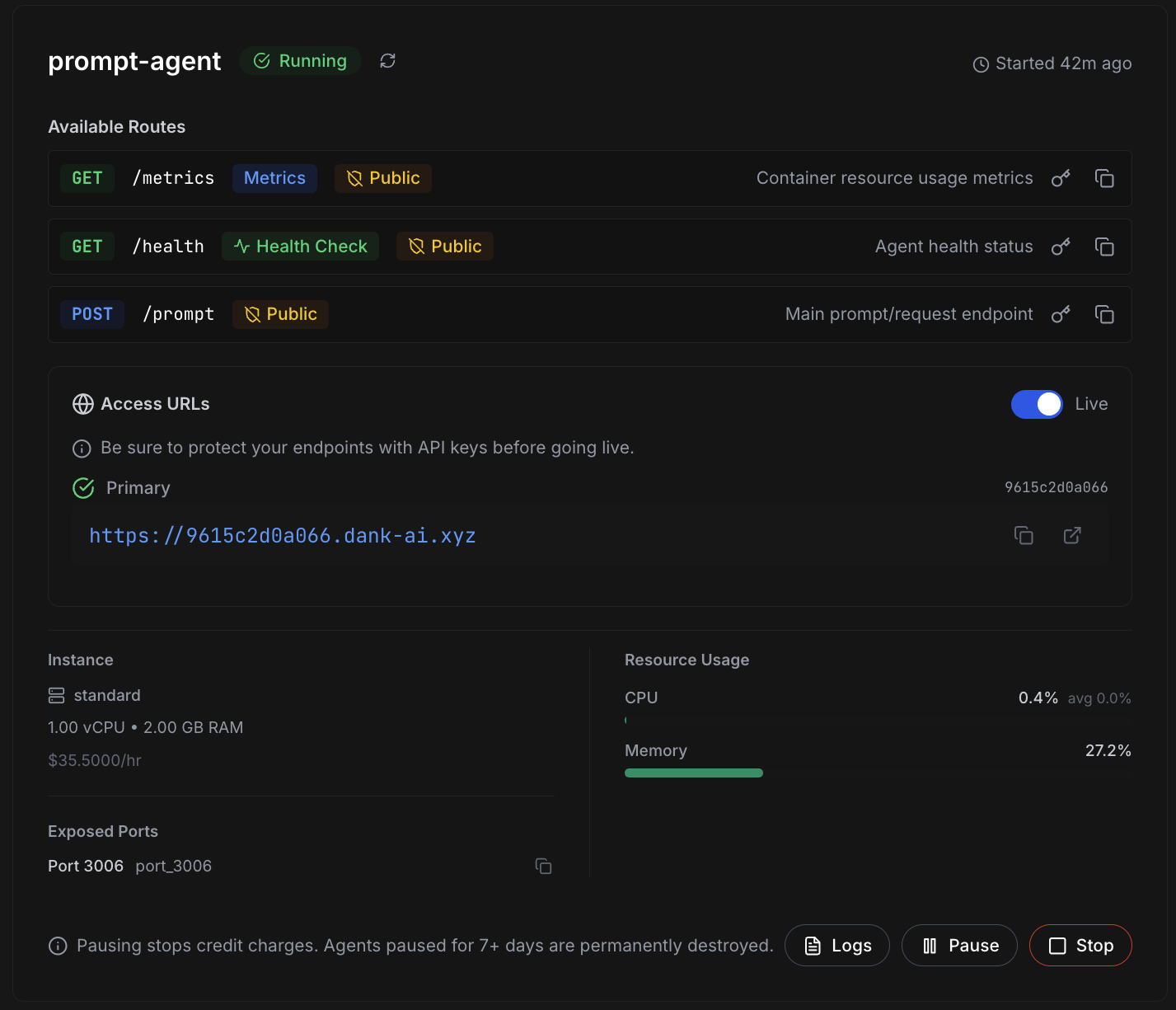The width and height of the screenshot is (1176, 1010).
Task: Click the Public badge on POST /prompt
Action: tap(279, 314)
